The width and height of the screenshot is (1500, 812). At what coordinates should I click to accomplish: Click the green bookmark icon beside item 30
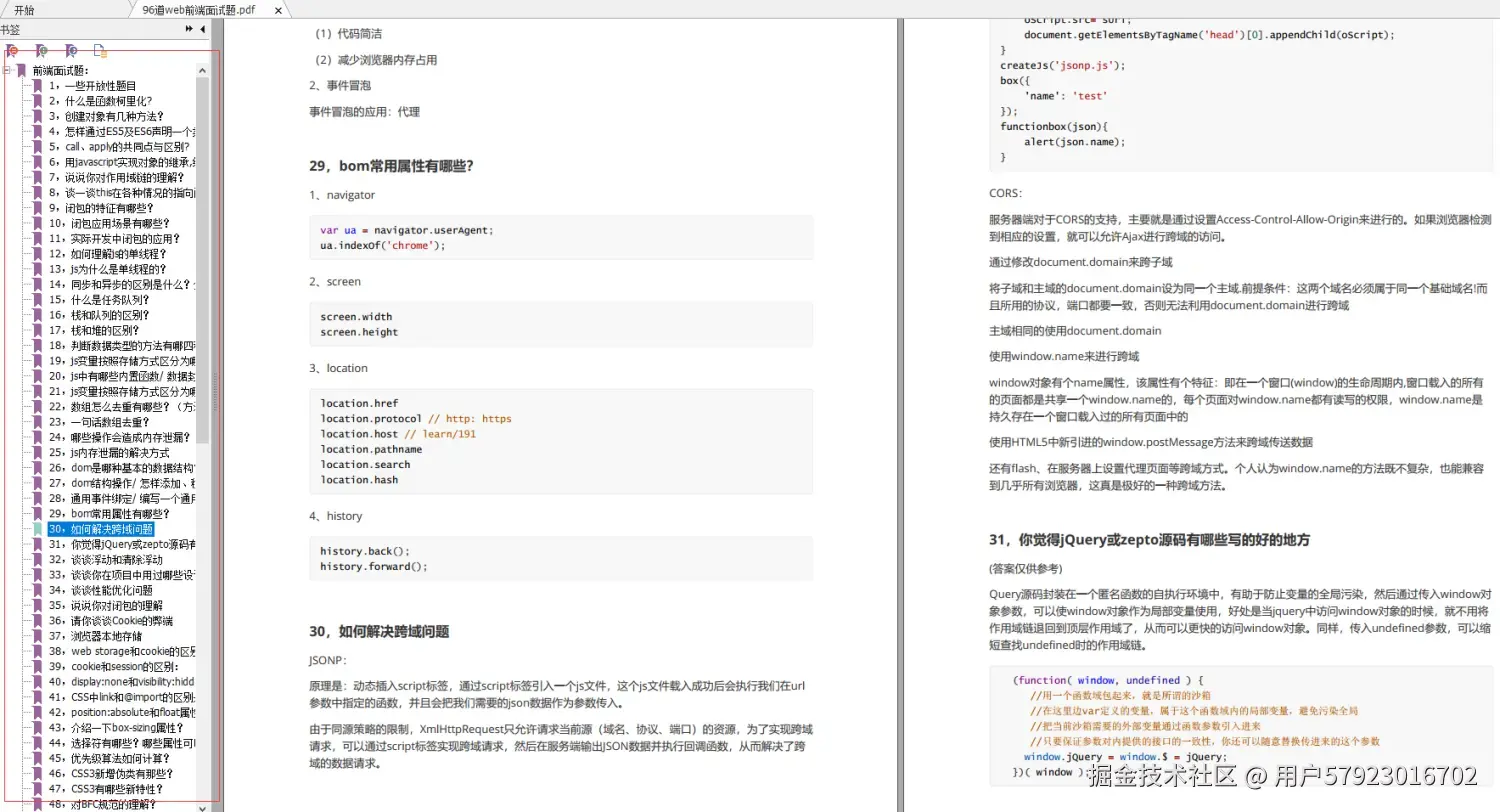pos(37,529)
